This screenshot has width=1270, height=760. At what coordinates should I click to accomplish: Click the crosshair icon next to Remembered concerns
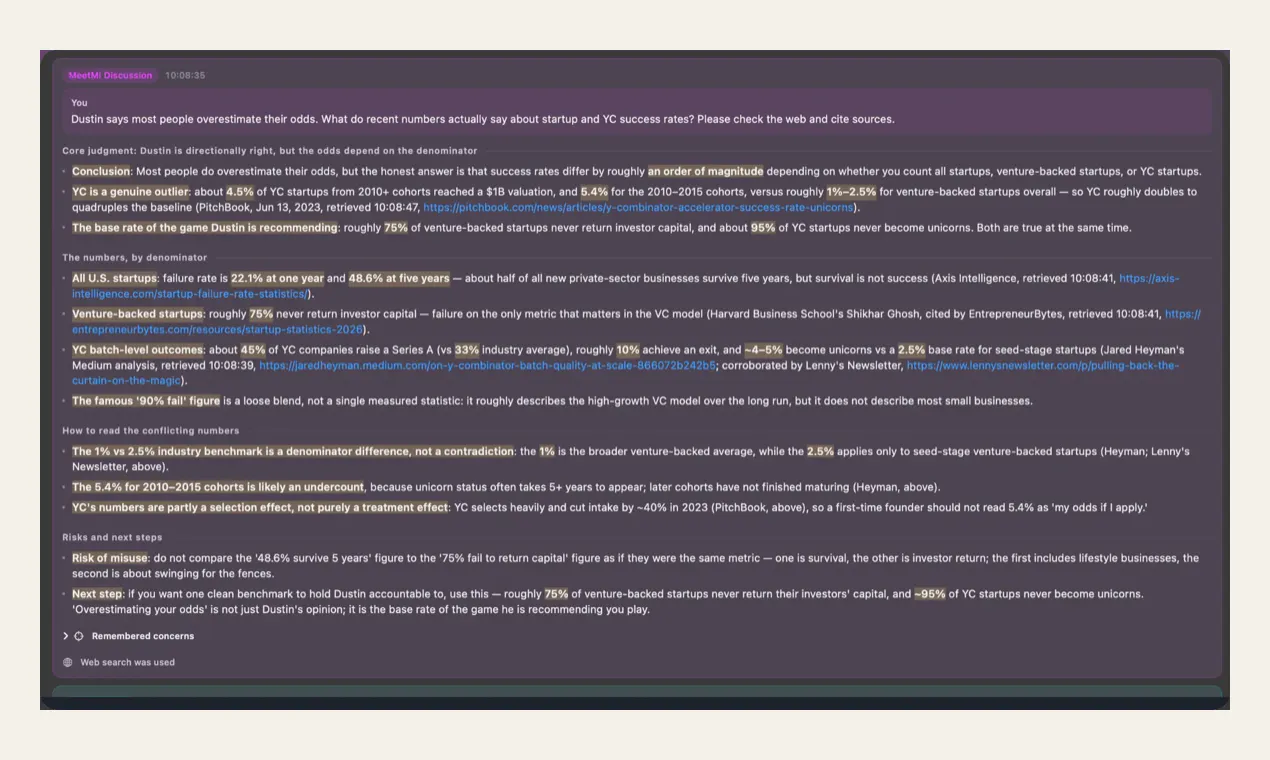coord(79,636)
